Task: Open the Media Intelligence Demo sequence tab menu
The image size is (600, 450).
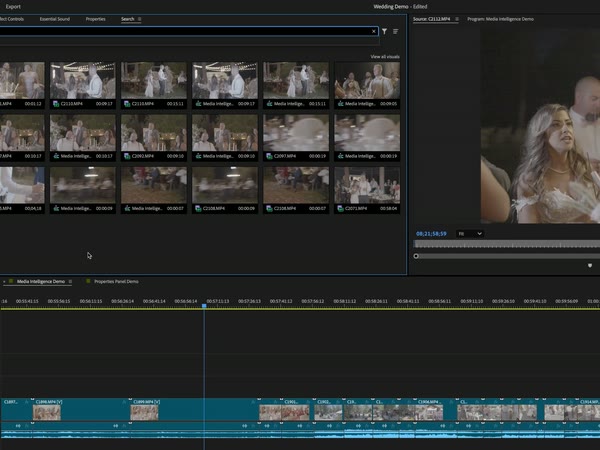Action: pyautogui.click(x=70, y=281)
